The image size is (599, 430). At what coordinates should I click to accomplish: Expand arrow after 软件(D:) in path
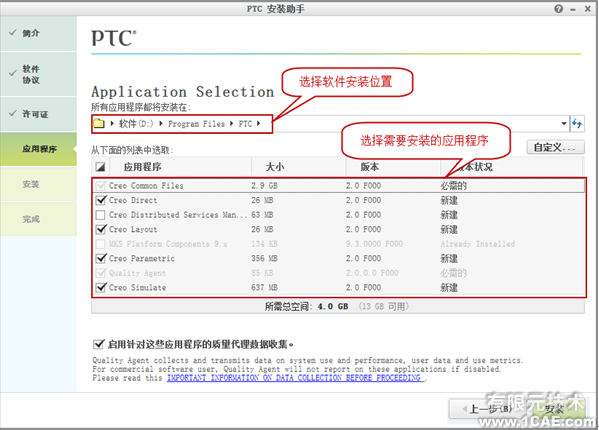(x=161, y=123)
